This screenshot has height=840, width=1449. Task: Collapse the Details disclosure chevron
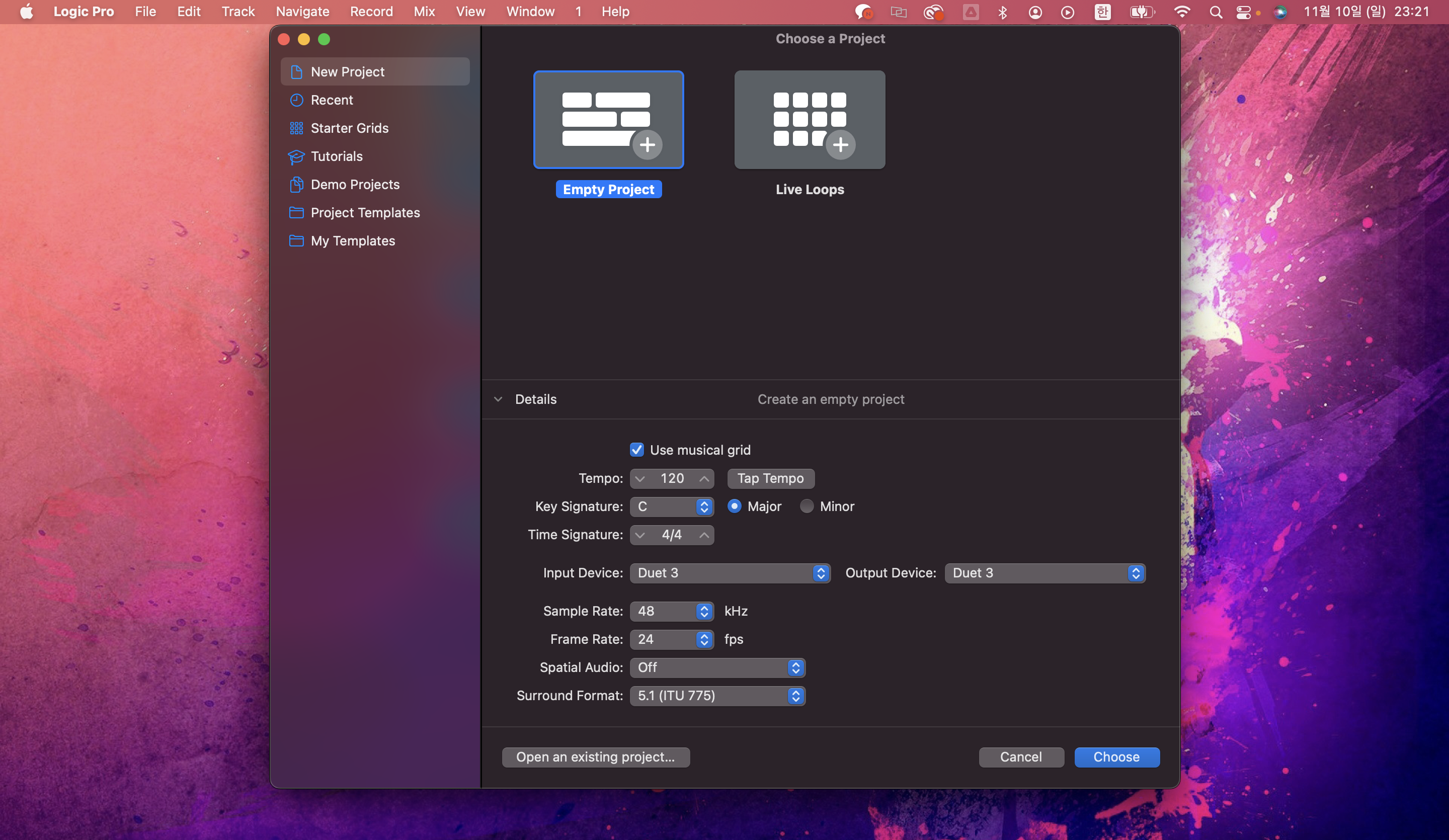(498, 399)
